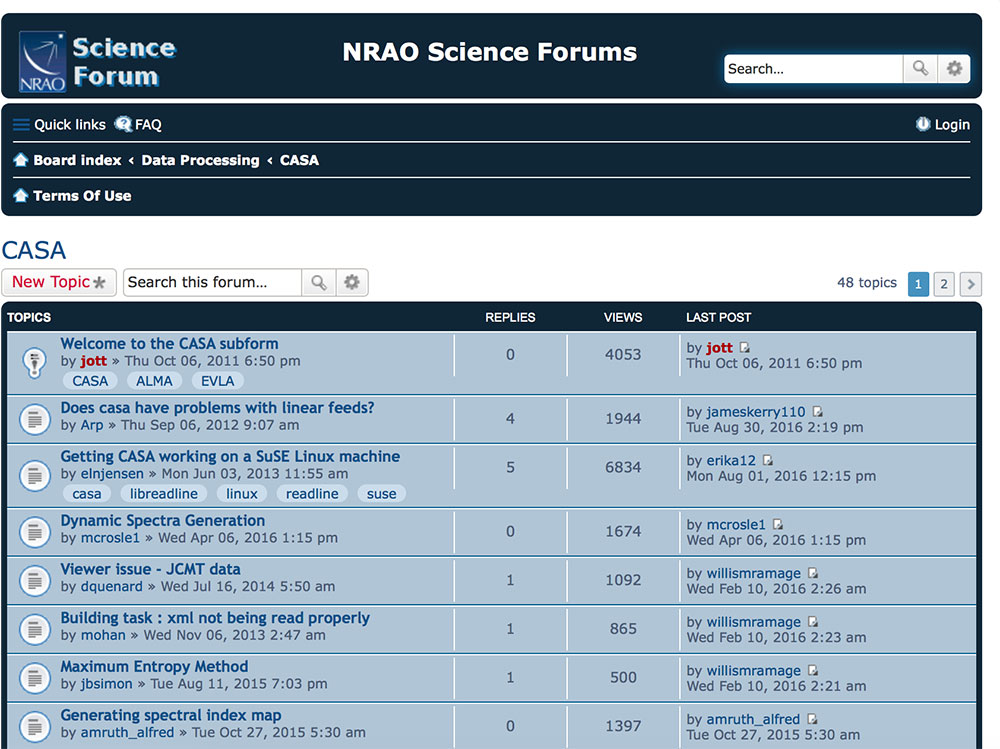Go to page 2 of topics

(x=943, y=284)
